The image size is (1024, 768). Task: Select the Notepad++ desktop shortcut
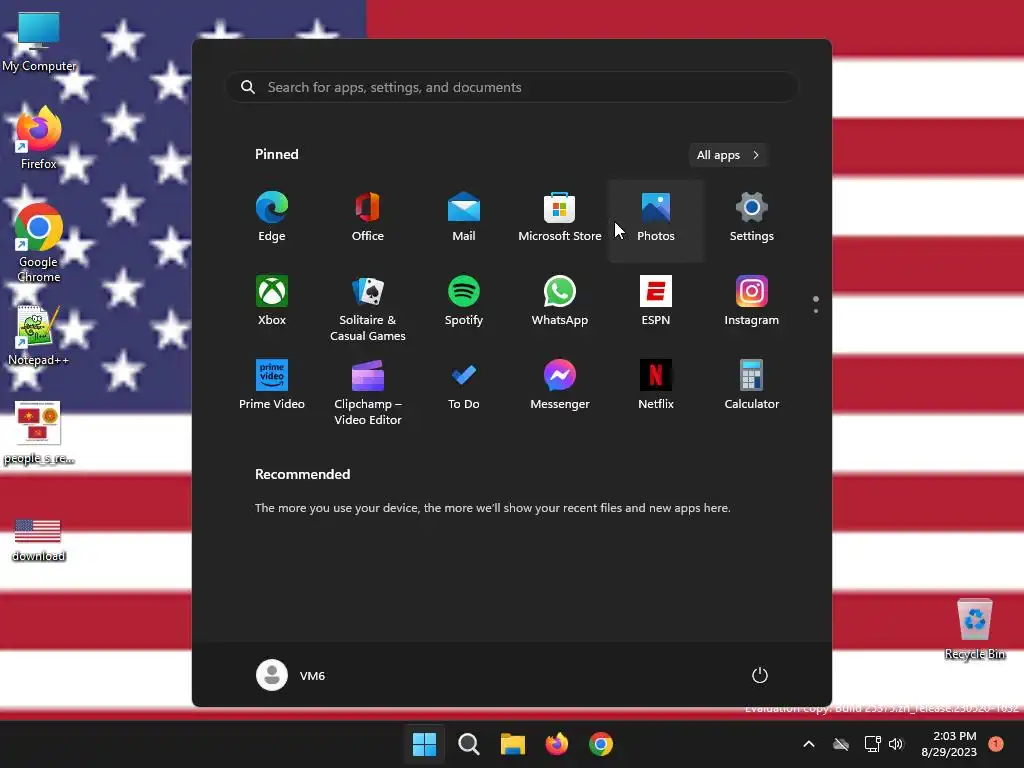pyautogui.click(x=39, y=336)
